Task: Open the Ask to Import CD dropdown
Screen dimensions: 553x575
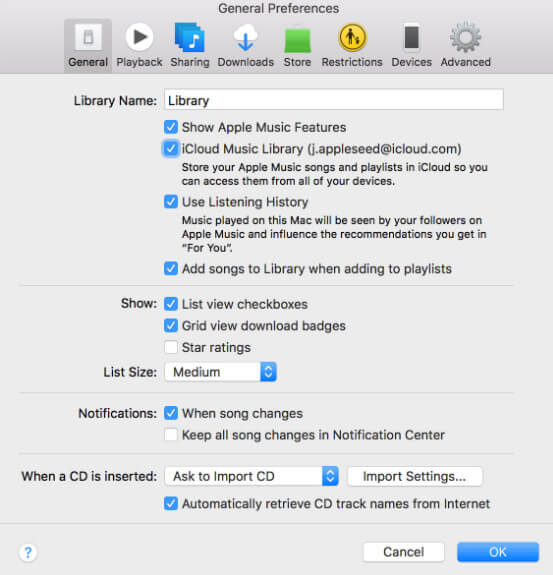Action: pyautogui.click(x=252, y=476)
